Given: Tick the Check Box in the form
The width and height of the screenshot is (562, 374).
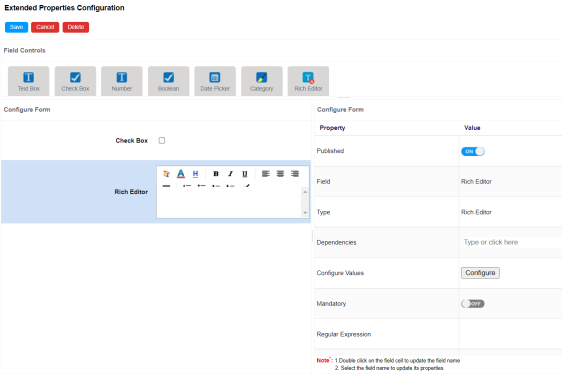Looking at the screenshot, I should point(162,141).
